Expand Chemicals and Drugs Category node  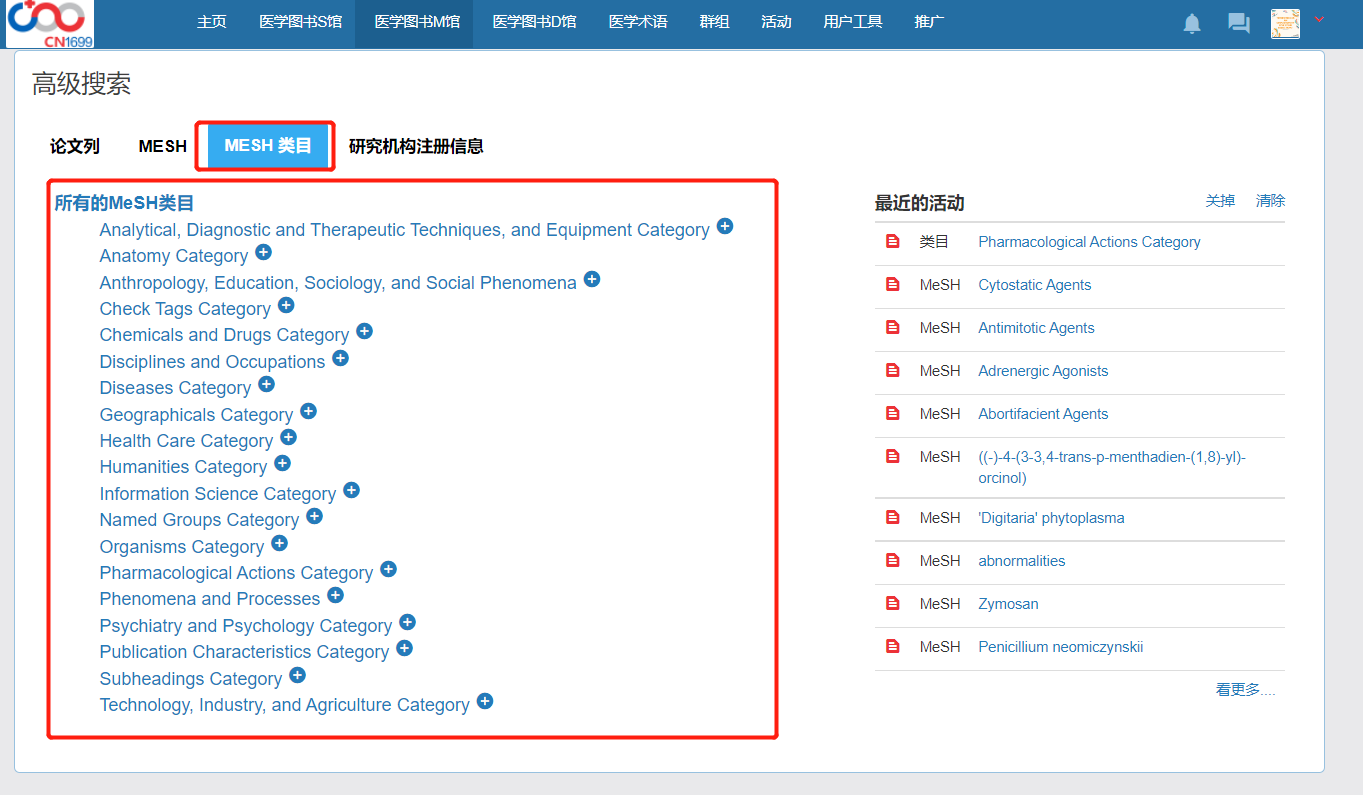point(364,332)
